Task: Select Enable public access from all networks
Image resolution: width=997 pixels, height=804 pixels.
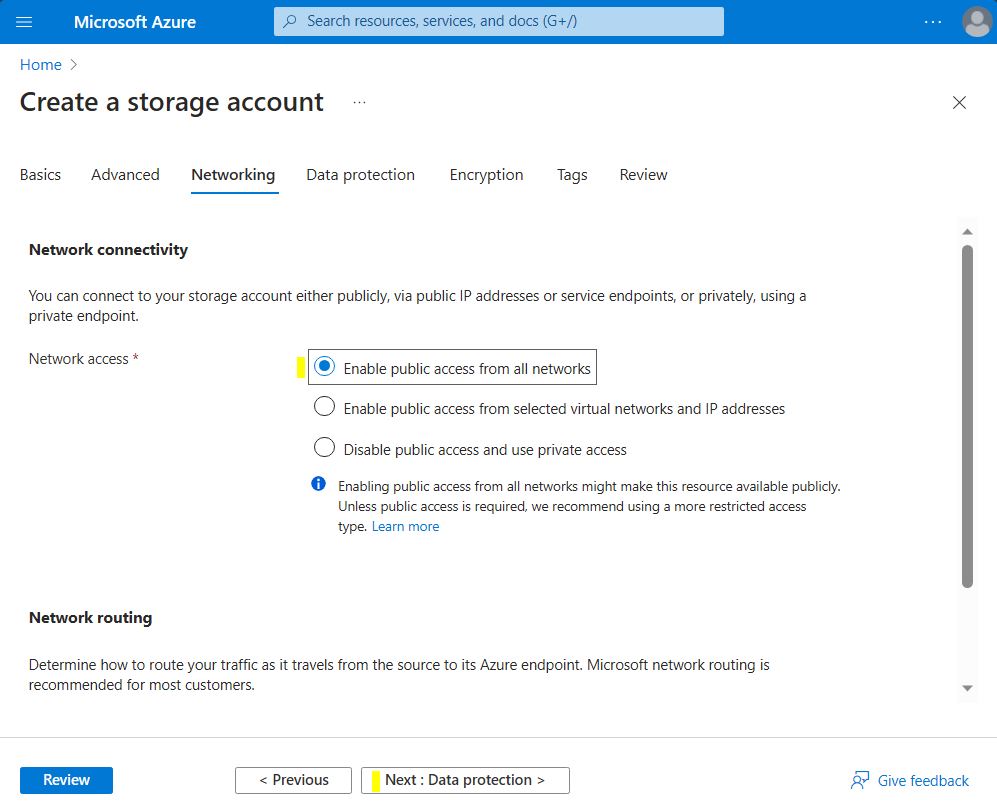Action: pyautogui.click(x=324, y=368)
